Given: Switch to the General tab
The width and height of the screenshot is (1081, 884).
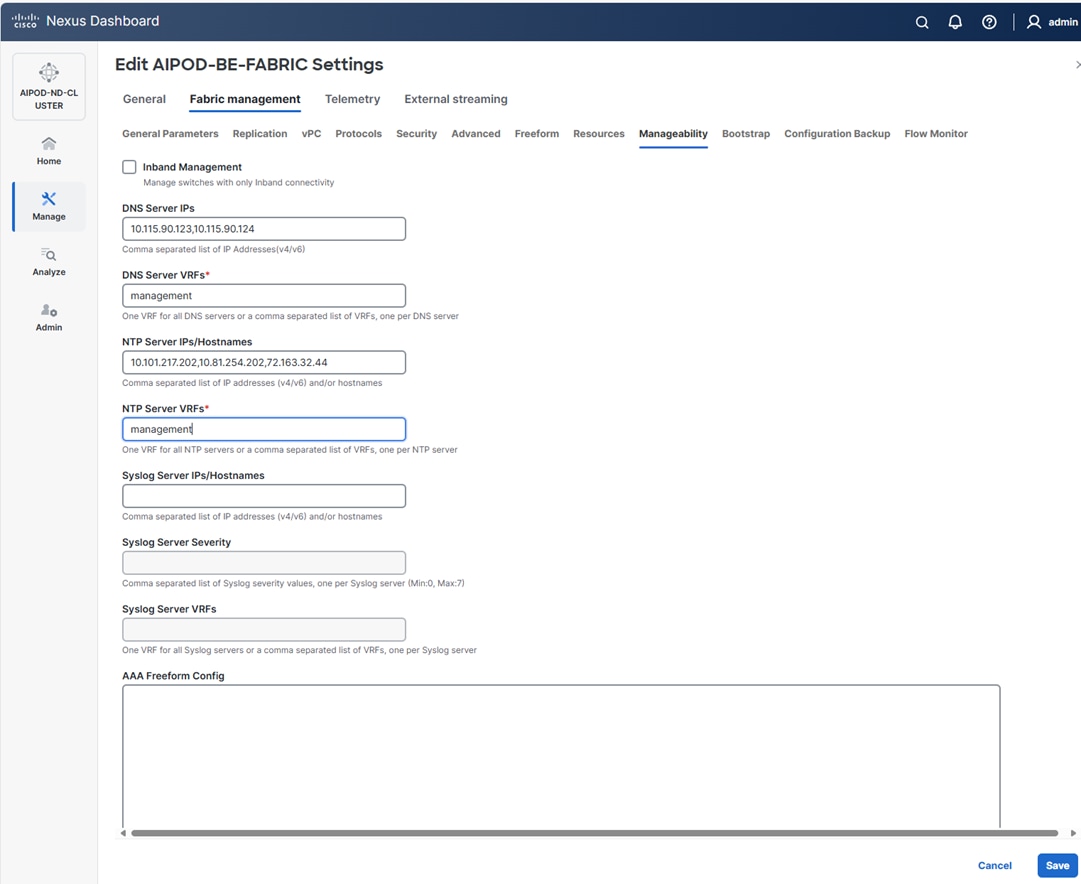Looking at the screenshot, I should [x=144, y=99].
